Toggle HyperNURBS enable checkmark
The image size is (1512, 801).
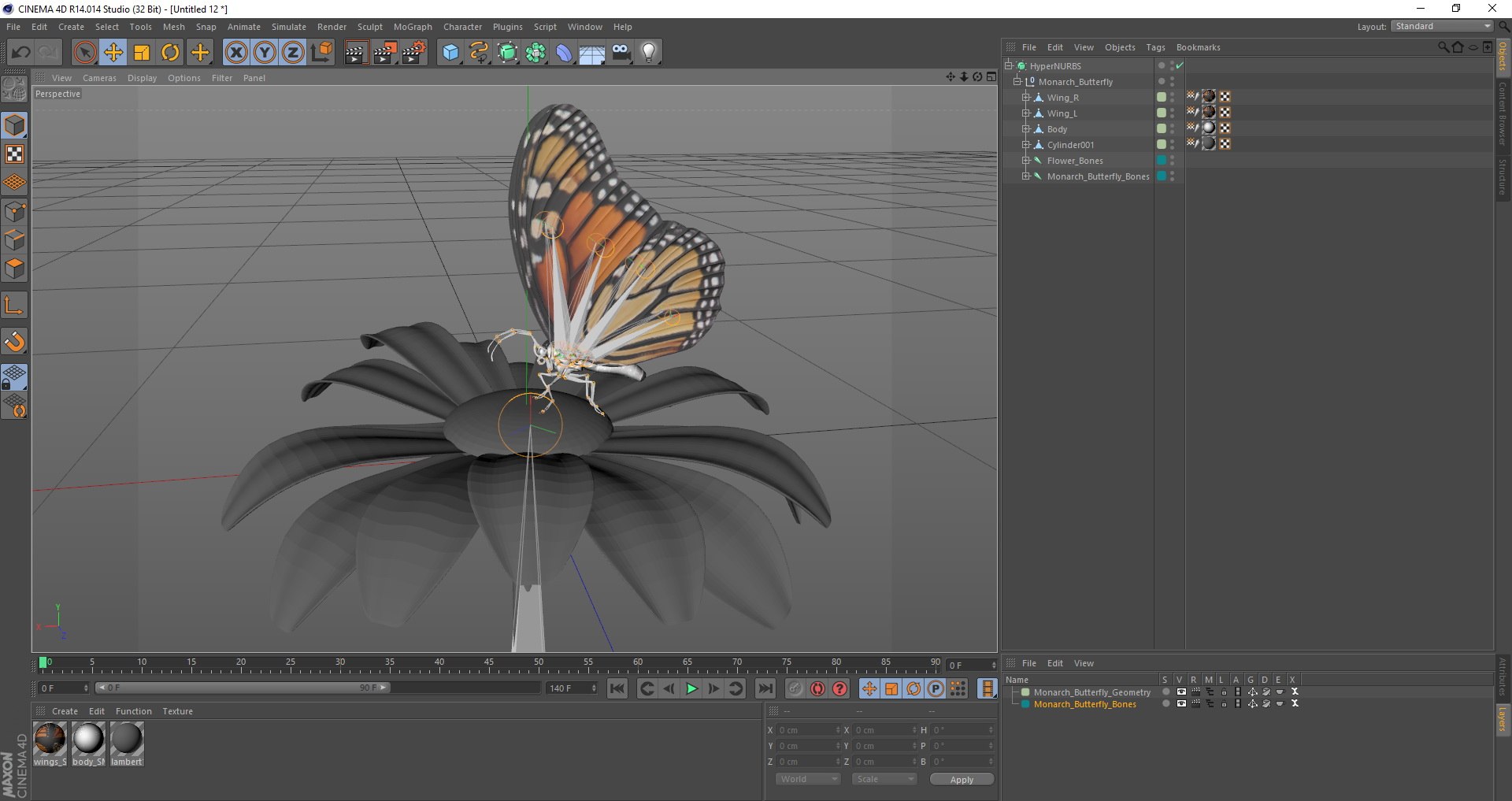click(1180, 65)
